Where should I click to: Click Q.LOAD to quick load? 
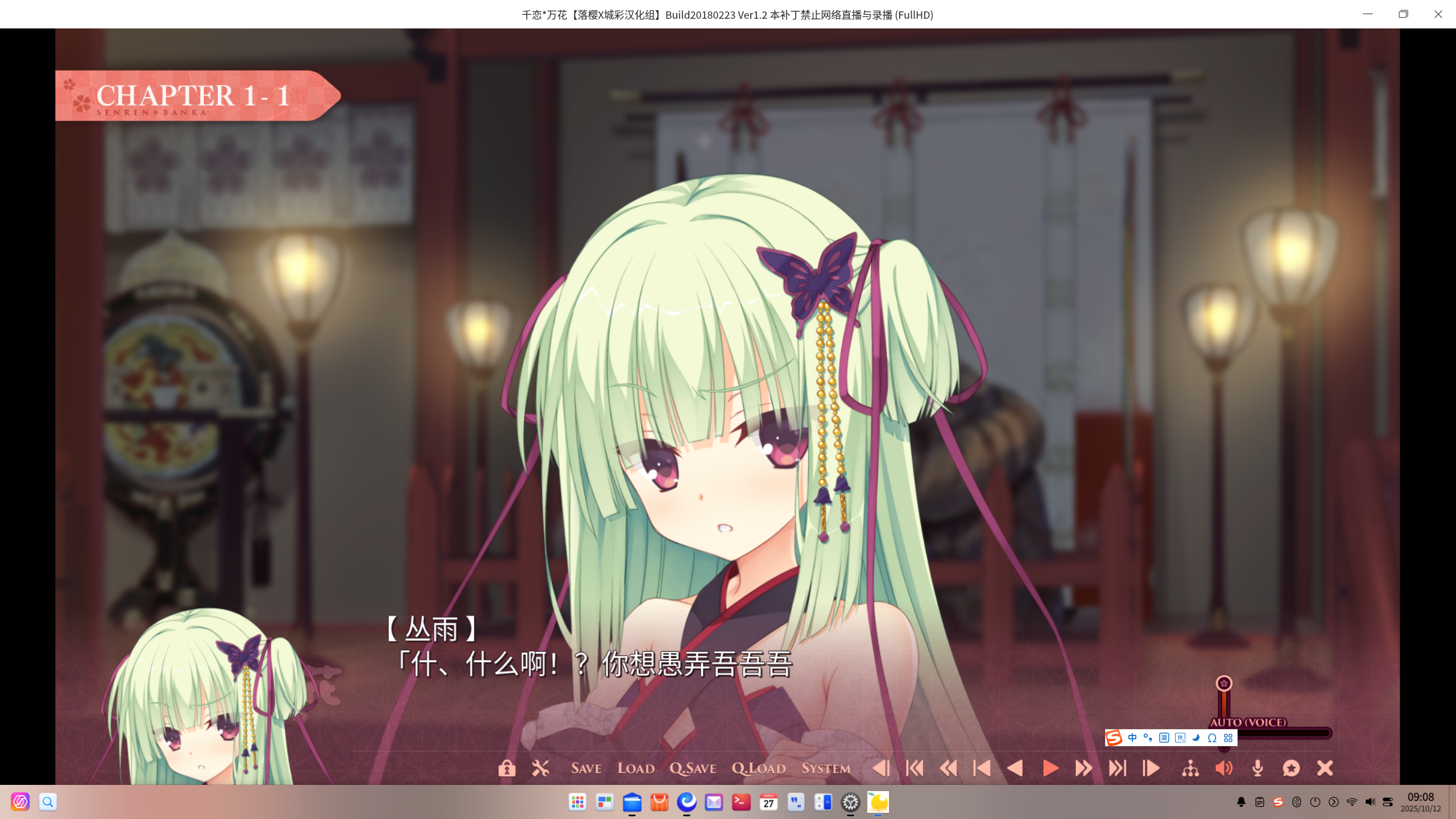[x=759, y=768]
